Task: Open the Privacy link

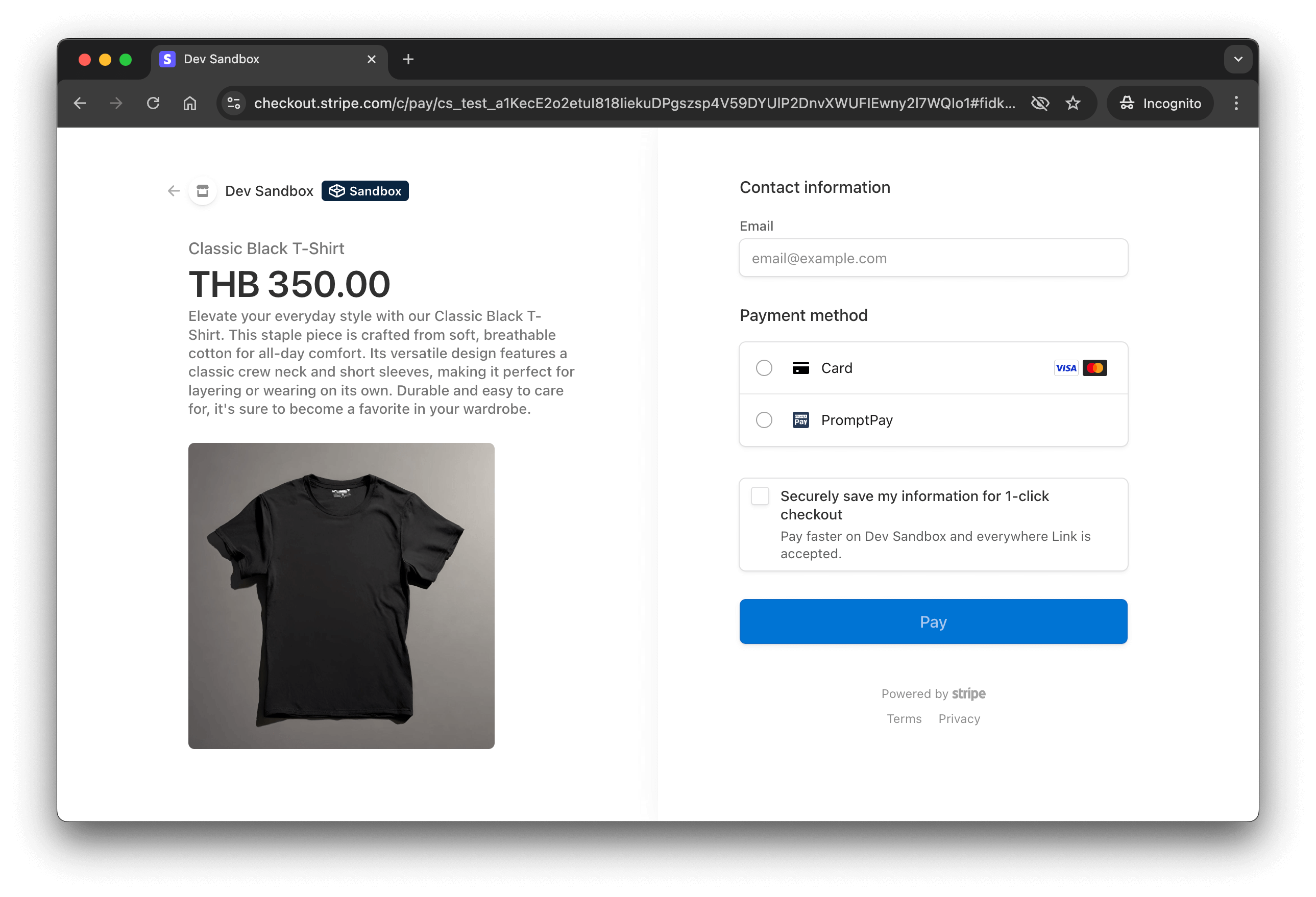Action: click(959, 719)
